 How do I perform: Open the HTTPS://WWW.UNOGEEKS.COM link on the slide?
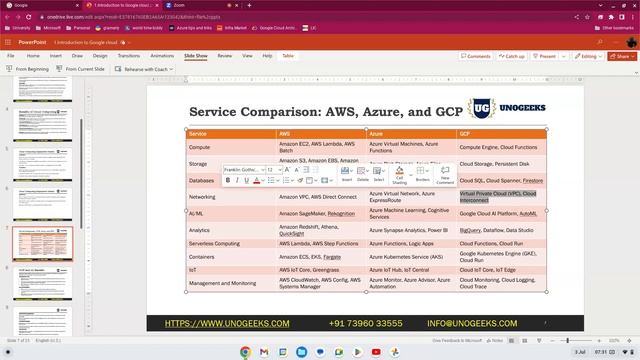pos(227,323)
